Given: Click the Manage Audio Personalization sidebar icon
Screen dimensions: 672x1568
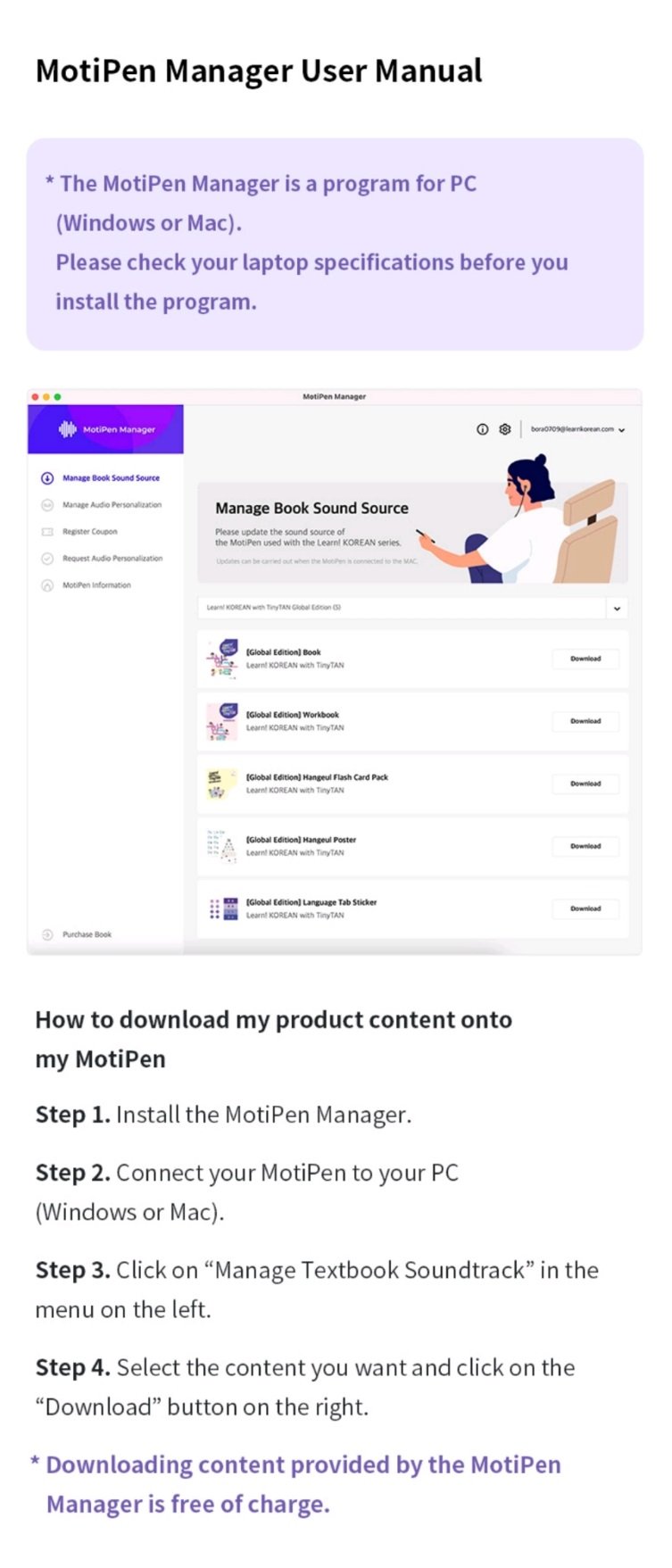Looking at the screenshot, I should (47, 505).
